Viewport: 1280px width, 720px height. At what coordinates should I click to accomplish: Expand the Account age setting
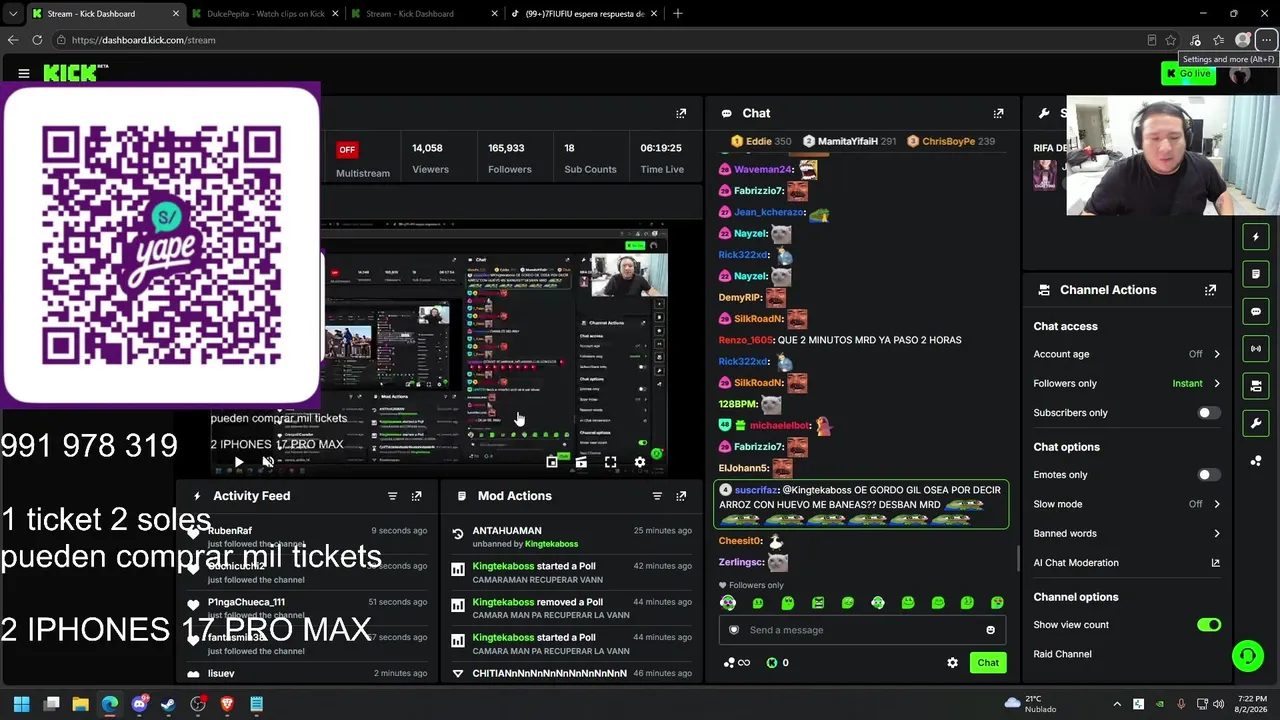(1127, 354)
